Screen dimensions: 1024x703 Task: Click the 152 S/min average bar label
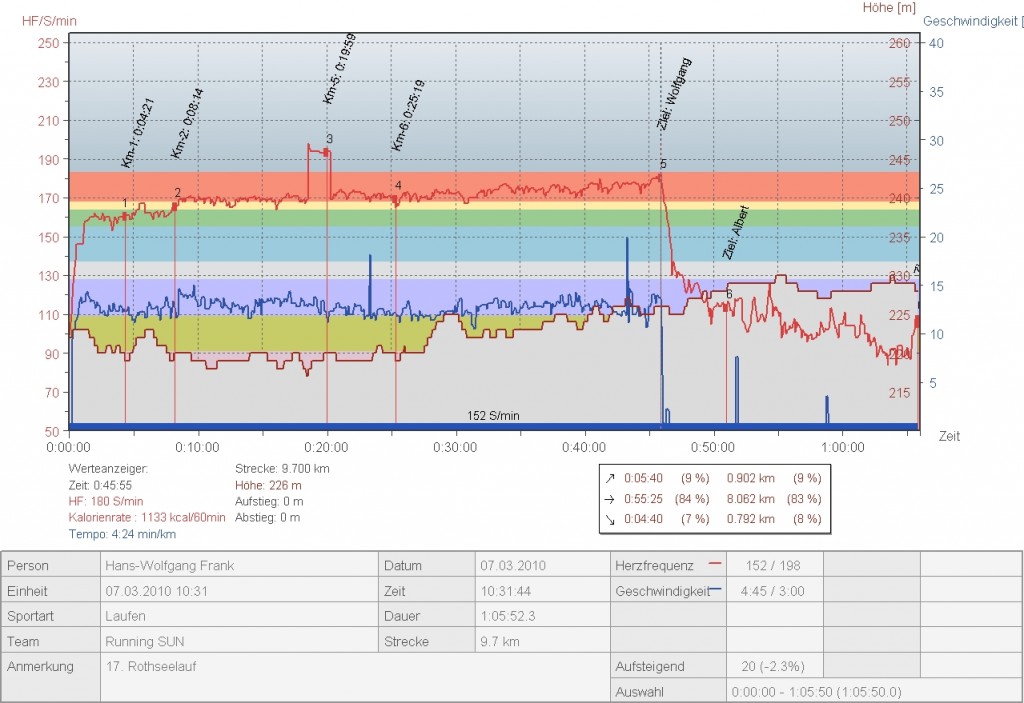(493, 415)
